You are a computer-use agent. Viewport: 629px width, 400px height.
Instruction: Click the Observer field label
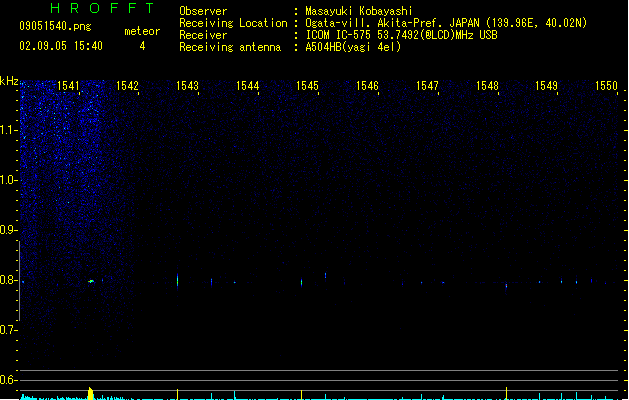[x=203, y=11]
